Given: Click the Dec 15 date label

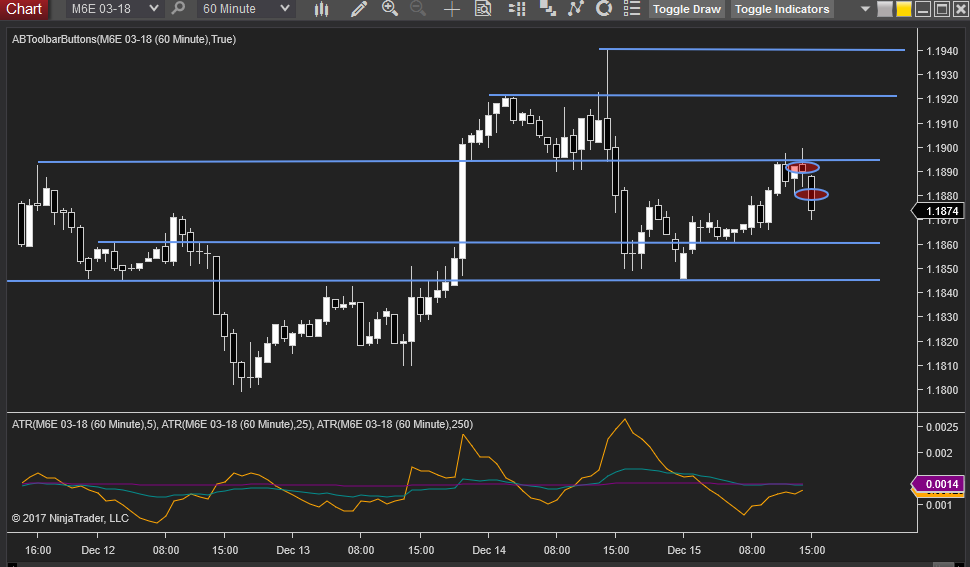Looking at the screenshot, I should 684,550.
